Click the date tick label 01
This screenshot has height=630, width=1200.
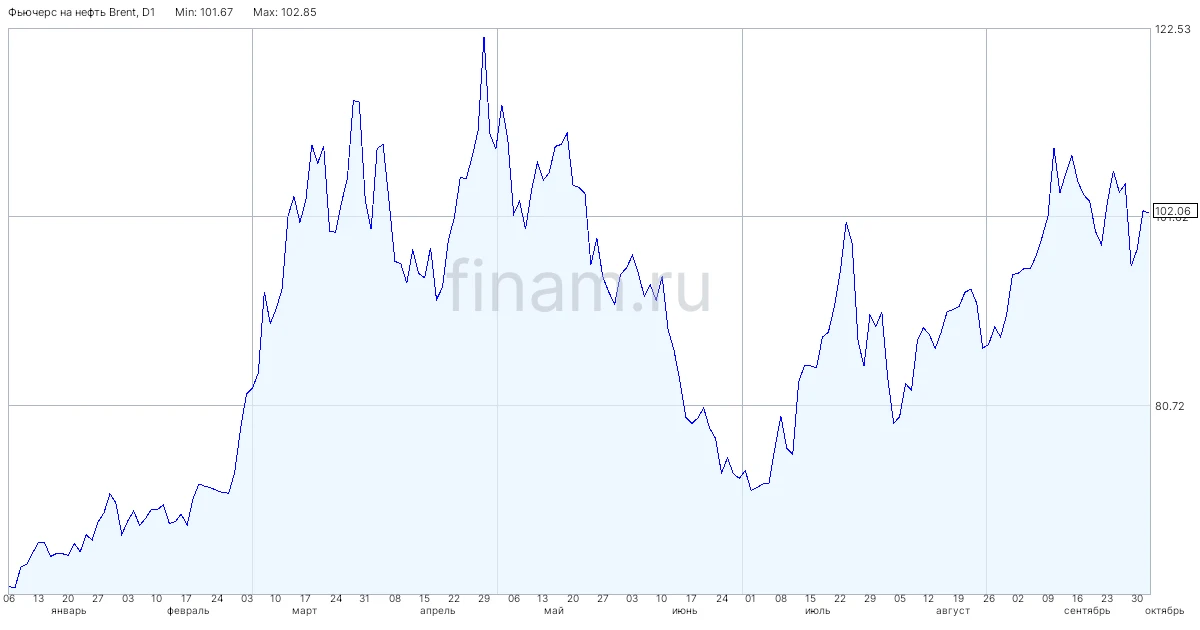(x=750, y=598)
